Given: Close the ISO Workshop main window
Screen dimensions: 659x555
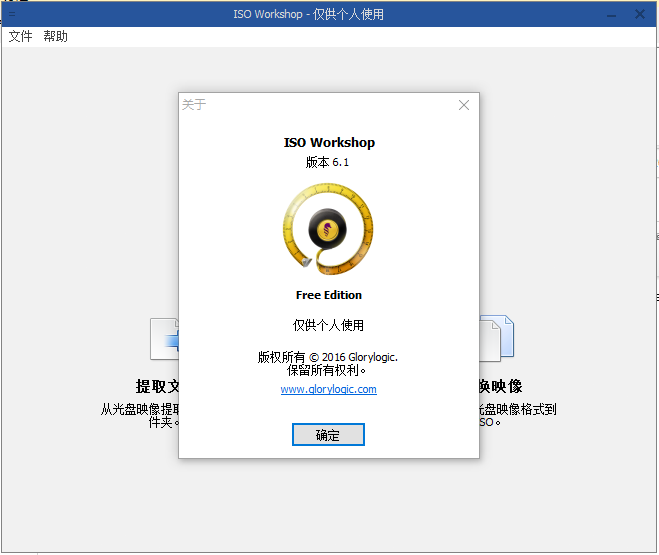Looking at the screenshot, I should (x=640, y=14).
